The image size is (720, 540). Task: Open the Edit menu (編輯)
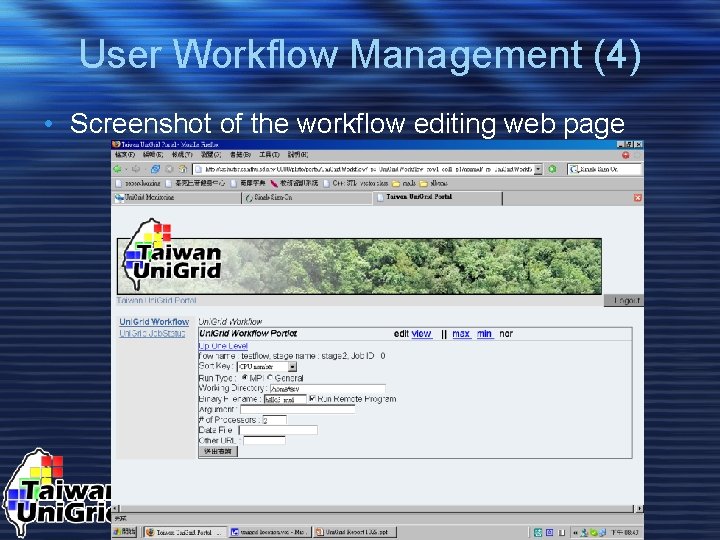pyautogui.click(x=153, y=155)
